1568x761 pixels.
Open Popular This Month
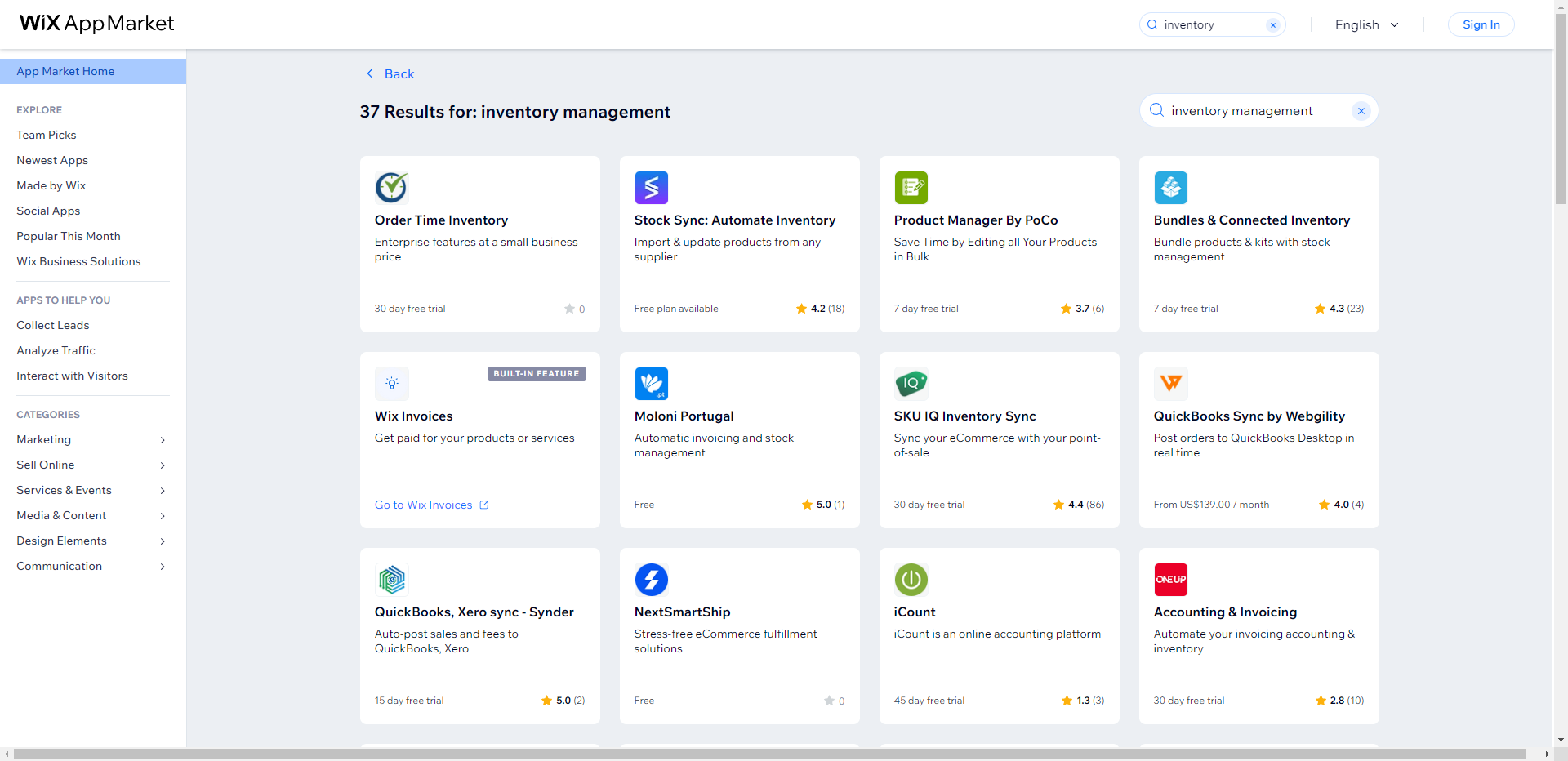coord(69,236)
